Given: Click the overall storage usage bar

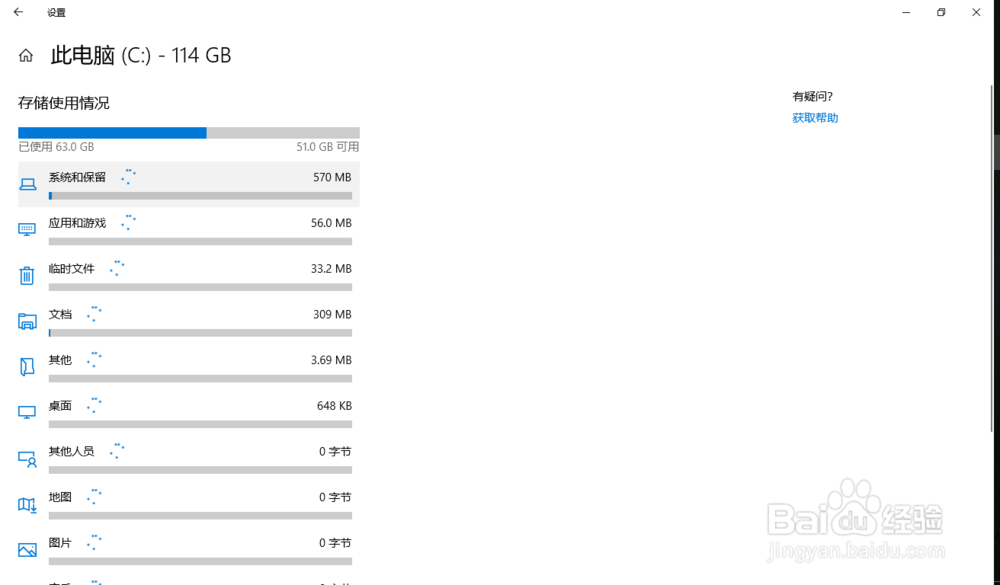Looking at the screenshot, I should (188, 132).
